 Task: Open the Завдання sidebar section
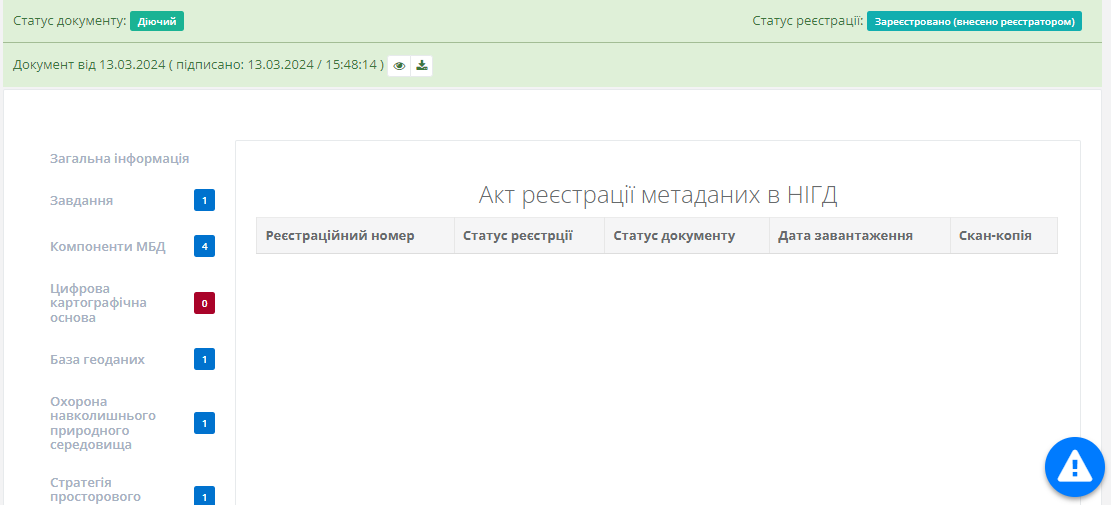[x=81, y=200]
